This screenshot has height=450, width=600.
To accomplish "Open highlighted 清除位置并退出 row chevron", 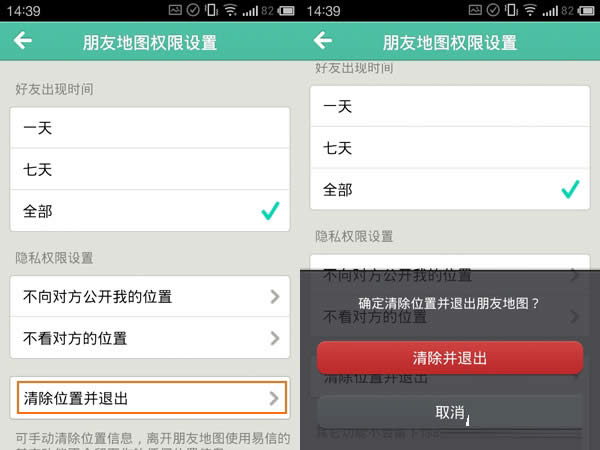I will coord(274,398).
